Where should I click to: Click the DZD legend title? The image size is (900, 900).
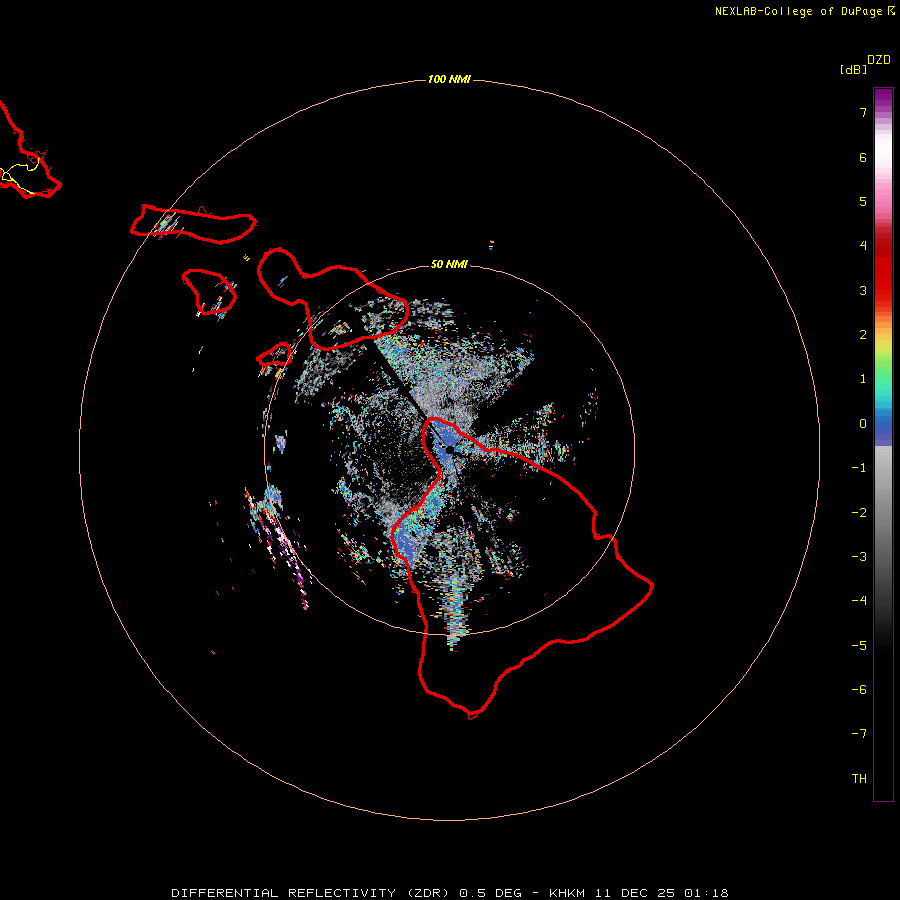tap(879, 60)
